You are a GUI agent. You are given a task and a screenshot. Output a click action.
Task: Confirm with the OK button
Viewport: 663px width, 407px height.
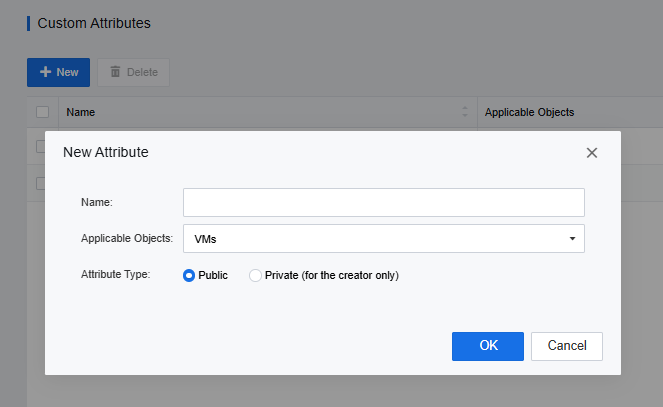tap(488, 346)
